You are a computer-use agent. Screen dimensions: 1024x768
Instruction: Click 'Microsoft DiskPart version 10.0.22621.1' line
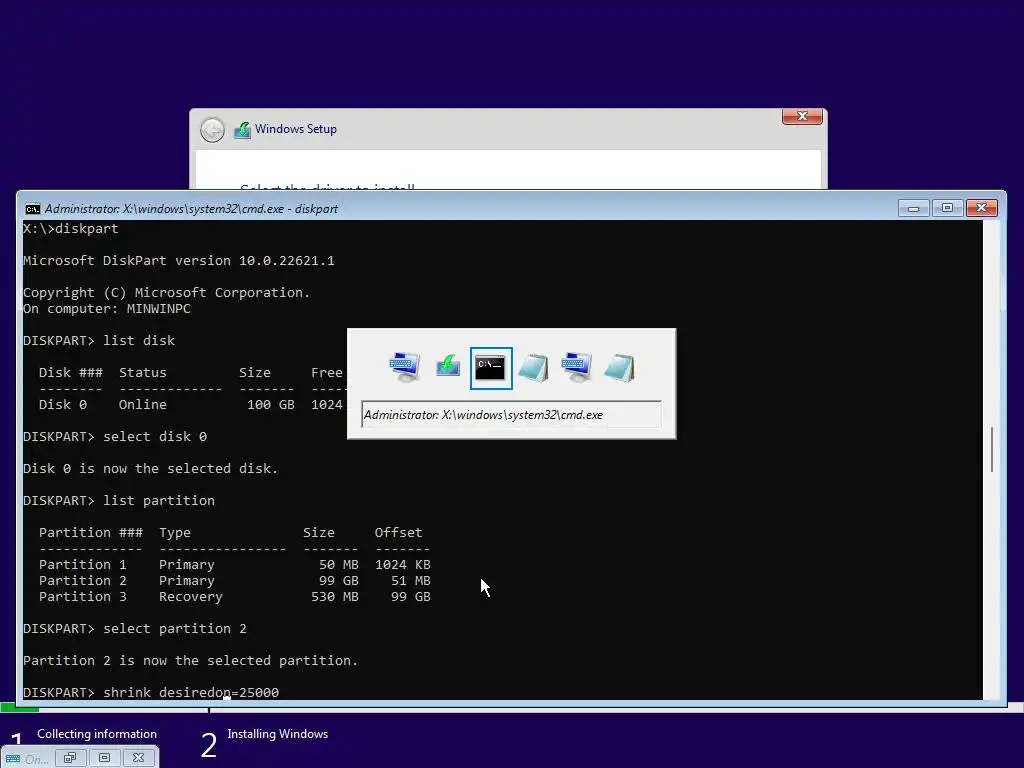tap(179, 261)
